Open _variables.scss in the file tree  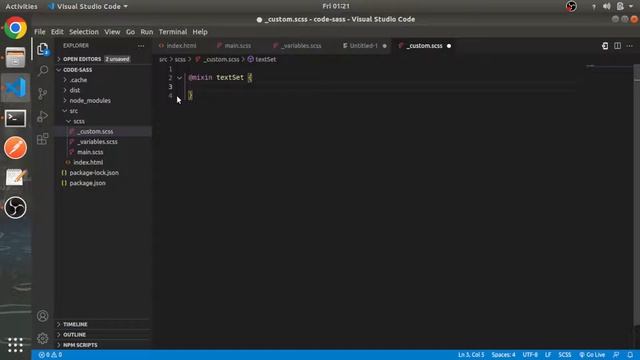coord(97,142)
